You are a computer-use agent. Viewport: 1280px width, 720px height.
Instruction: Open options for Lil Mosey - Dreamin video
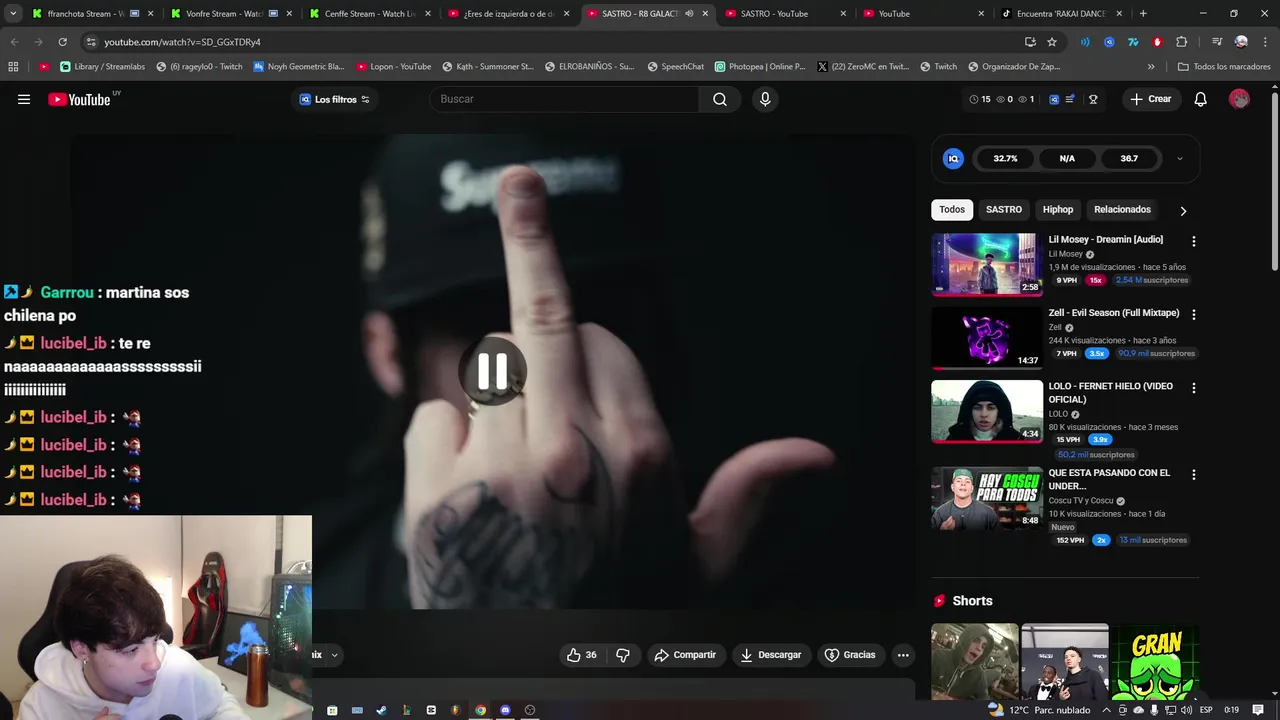tap(1193, 241)
